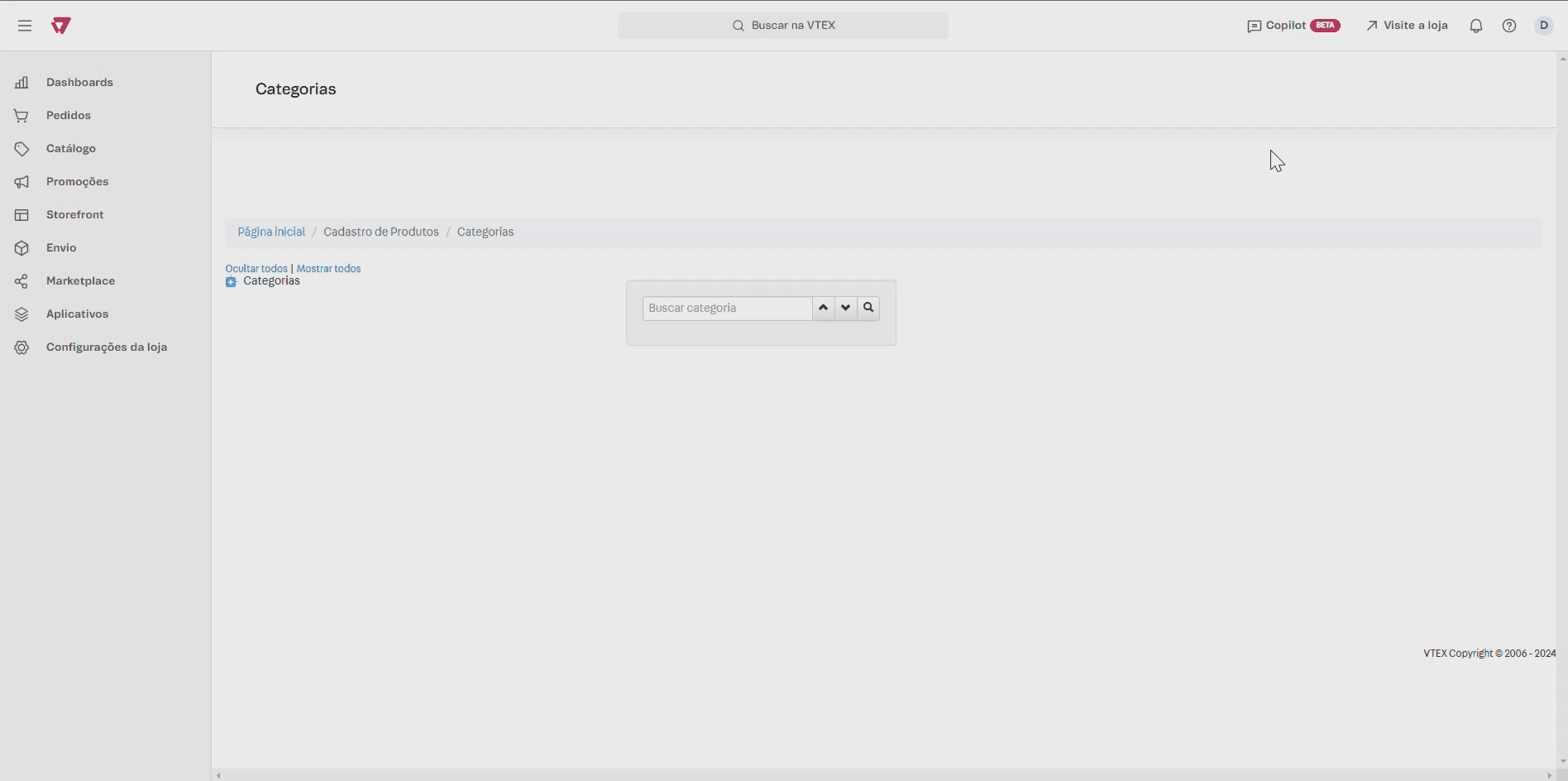Focus the Buscar categoria input field

(727, 308)
